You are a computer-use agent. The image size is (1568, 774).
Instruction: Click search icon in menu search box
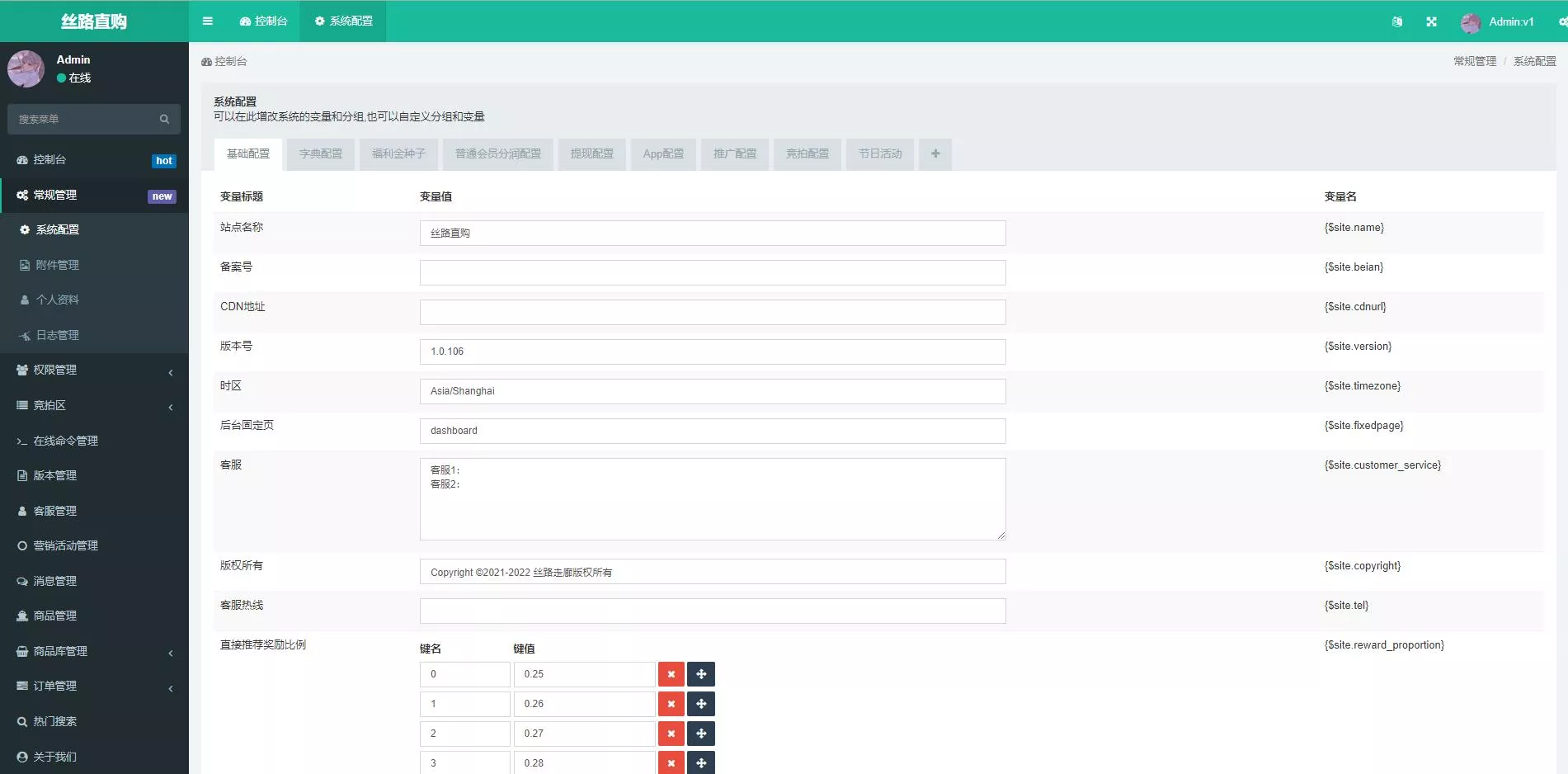click(x=164, y=120)
